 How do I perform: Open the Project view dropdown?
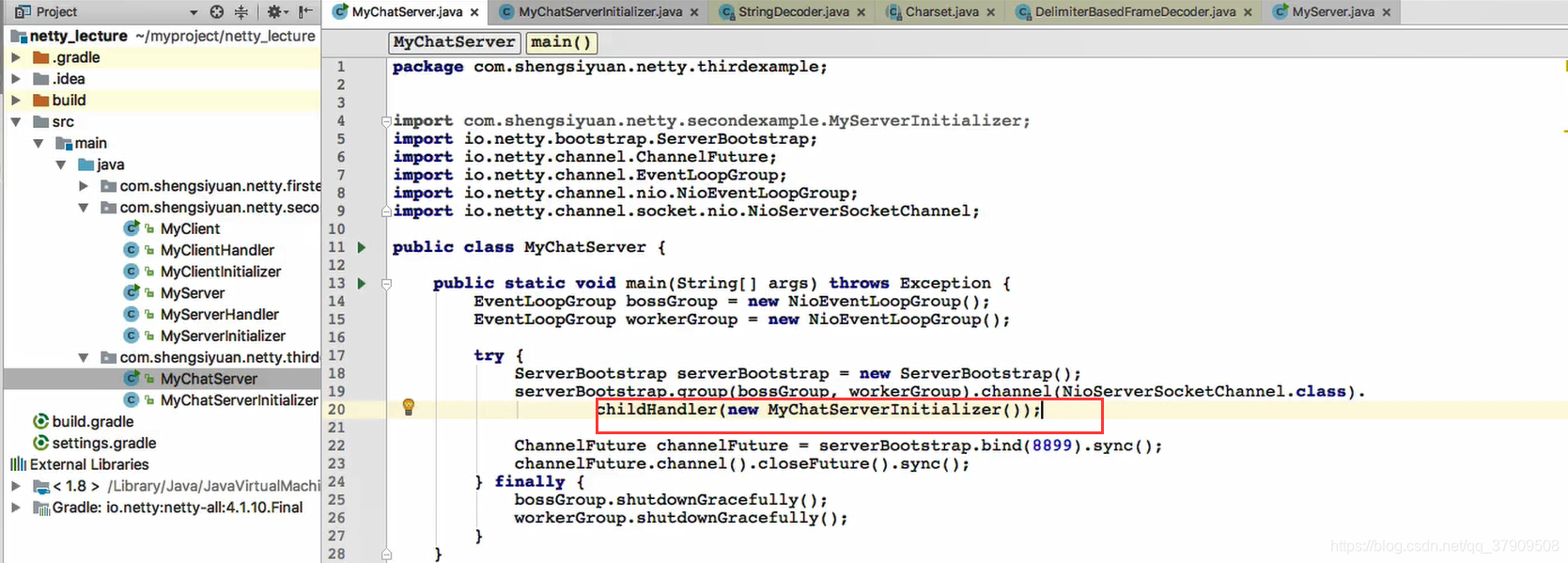(x=194, y=12)
